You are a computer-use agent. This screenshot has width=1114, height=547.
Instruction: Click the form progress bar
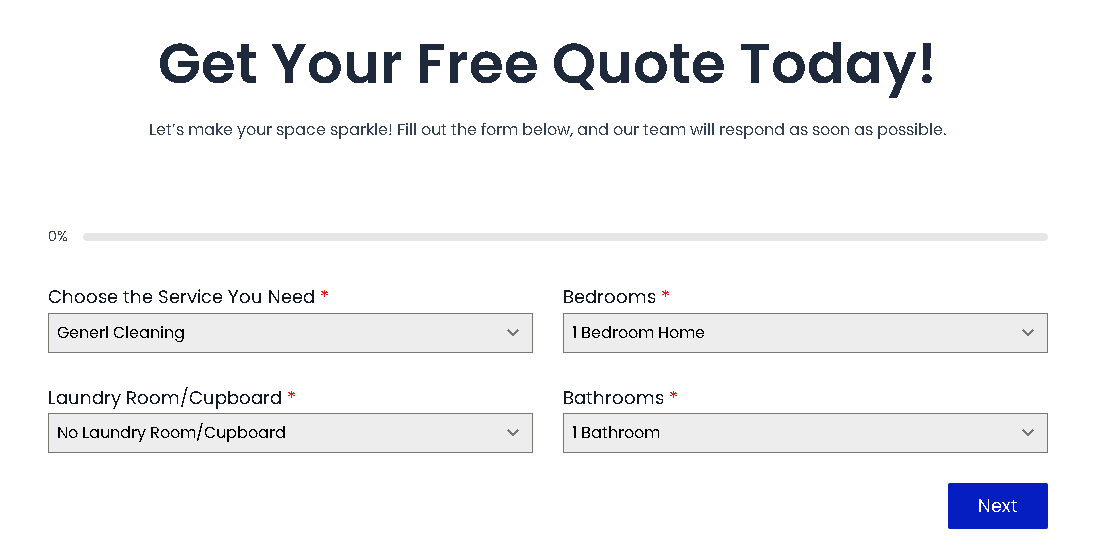point(565,237)
